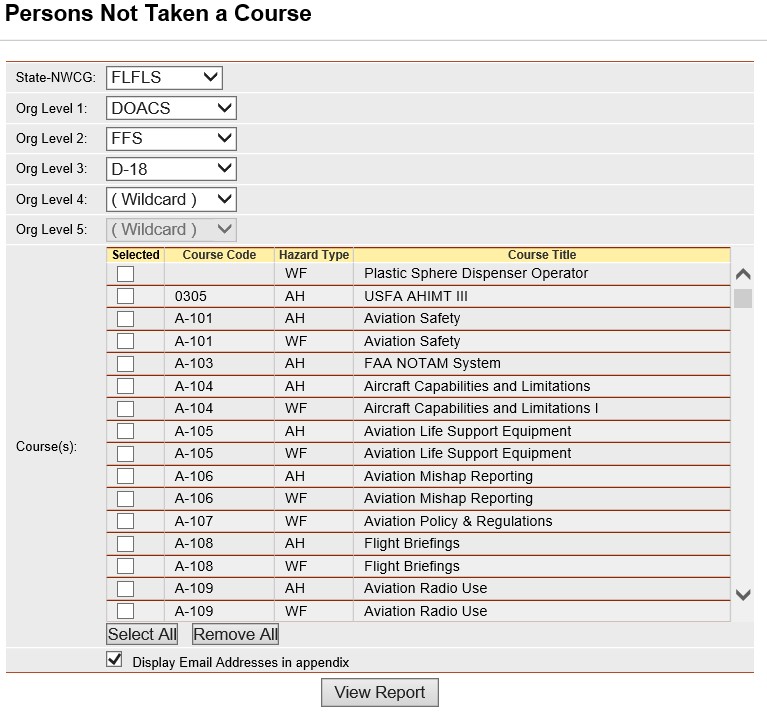Click the Course Code column header
767x716 pixels.
(x=219, y=255)
